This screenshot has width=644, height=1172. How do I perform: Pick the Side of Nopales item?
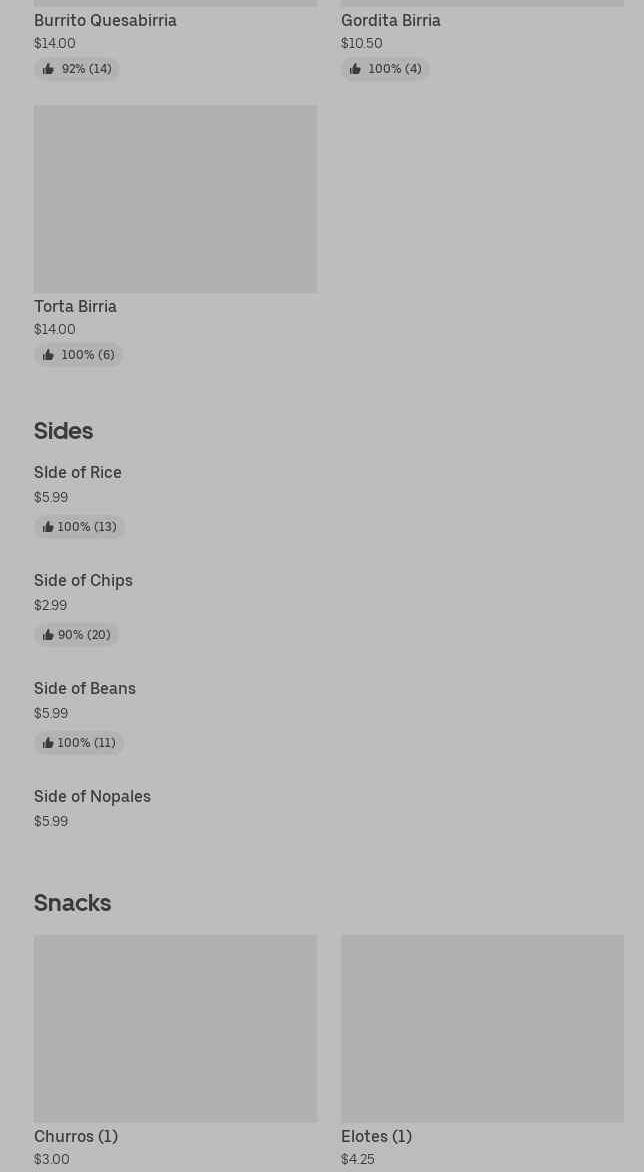(x=92, y=796)
